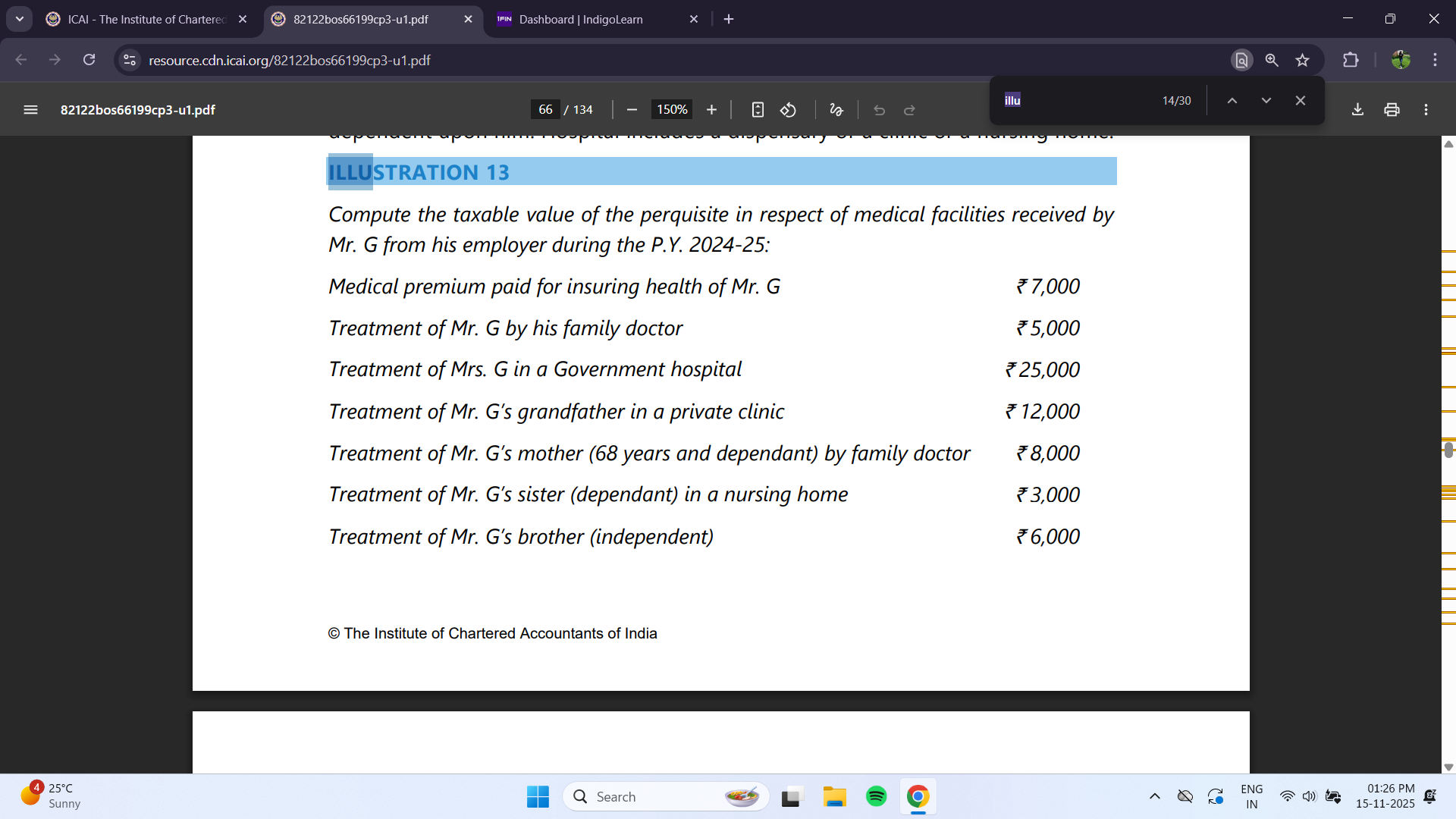Toggle the PDF sidebar menu
Screen dimensions: 1456x819
30,110
